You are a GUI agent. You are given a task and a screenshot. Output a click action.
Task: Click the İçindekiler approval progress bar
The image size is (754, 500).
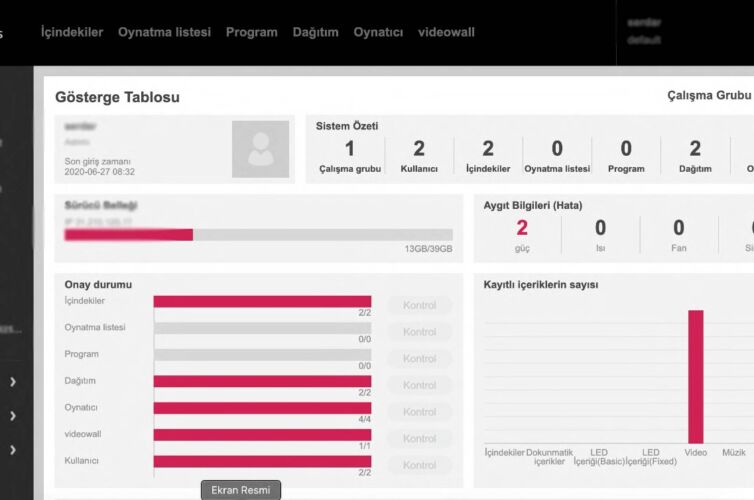[263, 301]
